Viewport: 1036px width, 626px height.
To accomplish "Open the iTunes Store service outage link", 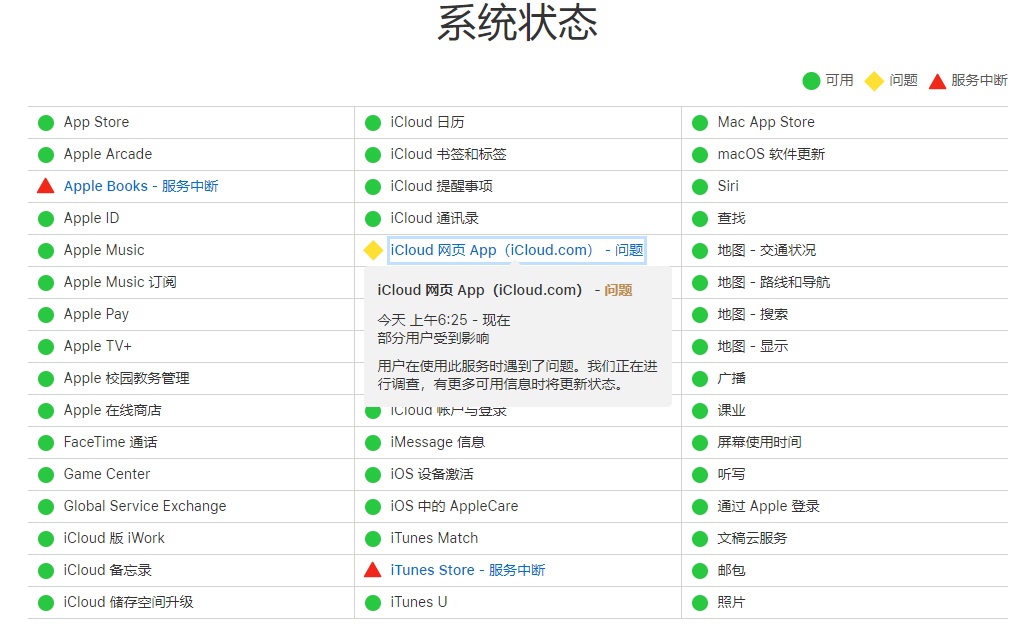I will [468, 570].
